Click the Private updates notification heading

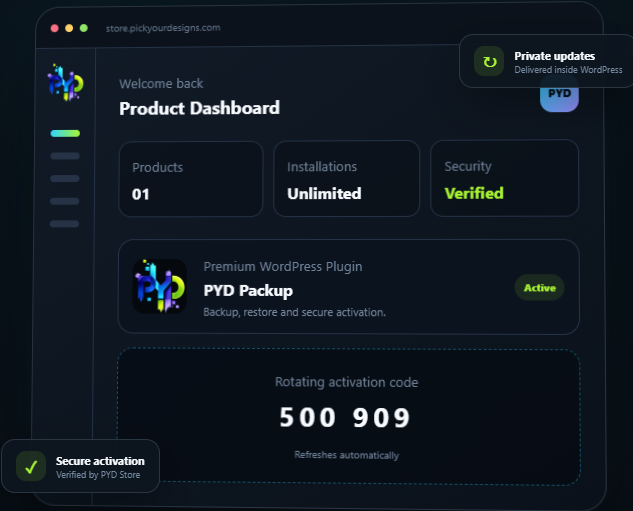coord(554,56)
